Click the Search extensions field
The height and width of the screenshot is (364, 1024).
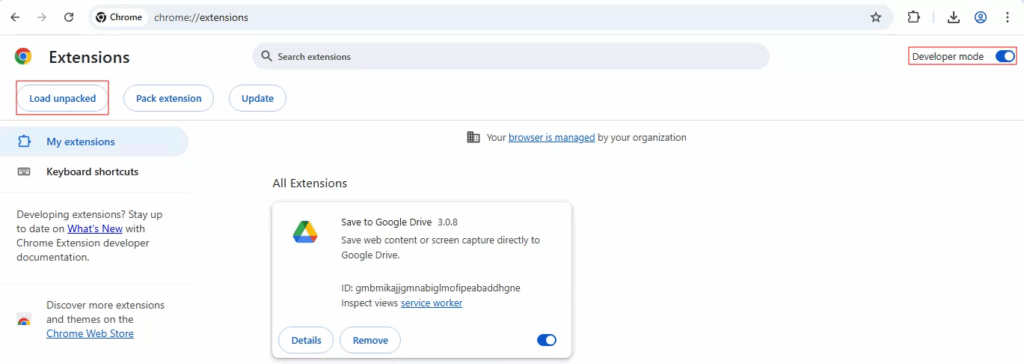511,57
